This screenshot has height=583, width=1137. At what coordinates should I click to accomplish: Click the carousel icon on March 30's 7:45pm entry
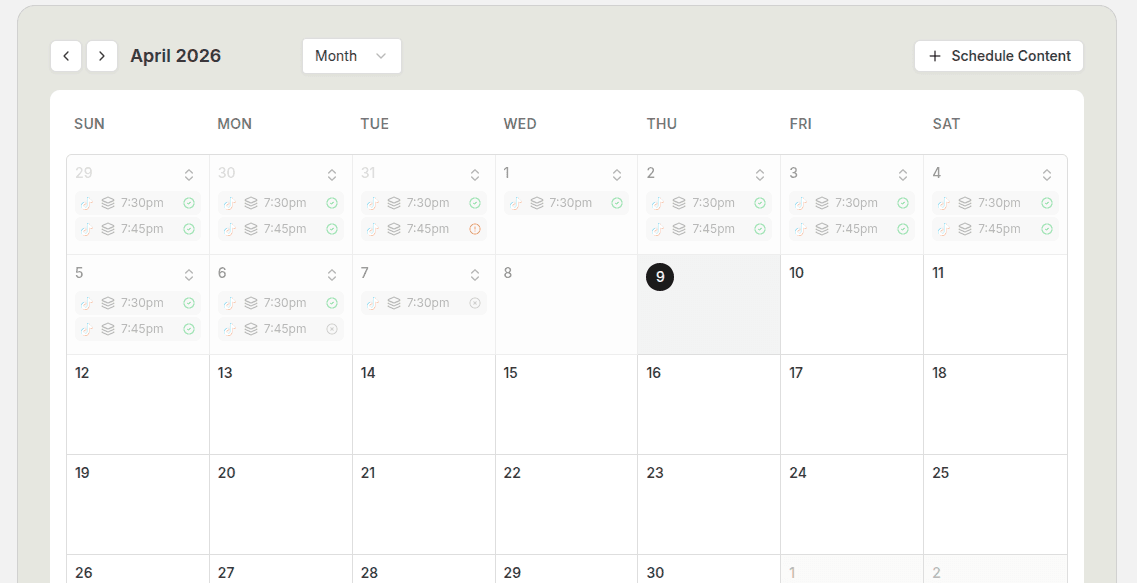click(x=251, y=228)
